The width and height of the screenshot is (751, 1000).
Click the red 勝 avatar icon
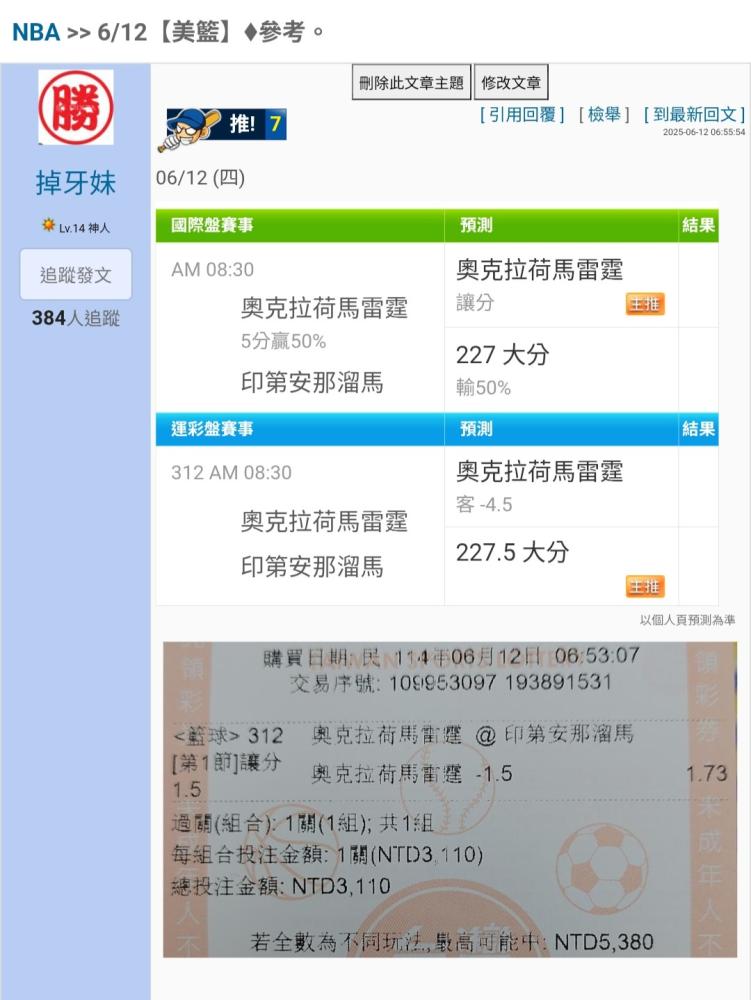click(76, 107)
